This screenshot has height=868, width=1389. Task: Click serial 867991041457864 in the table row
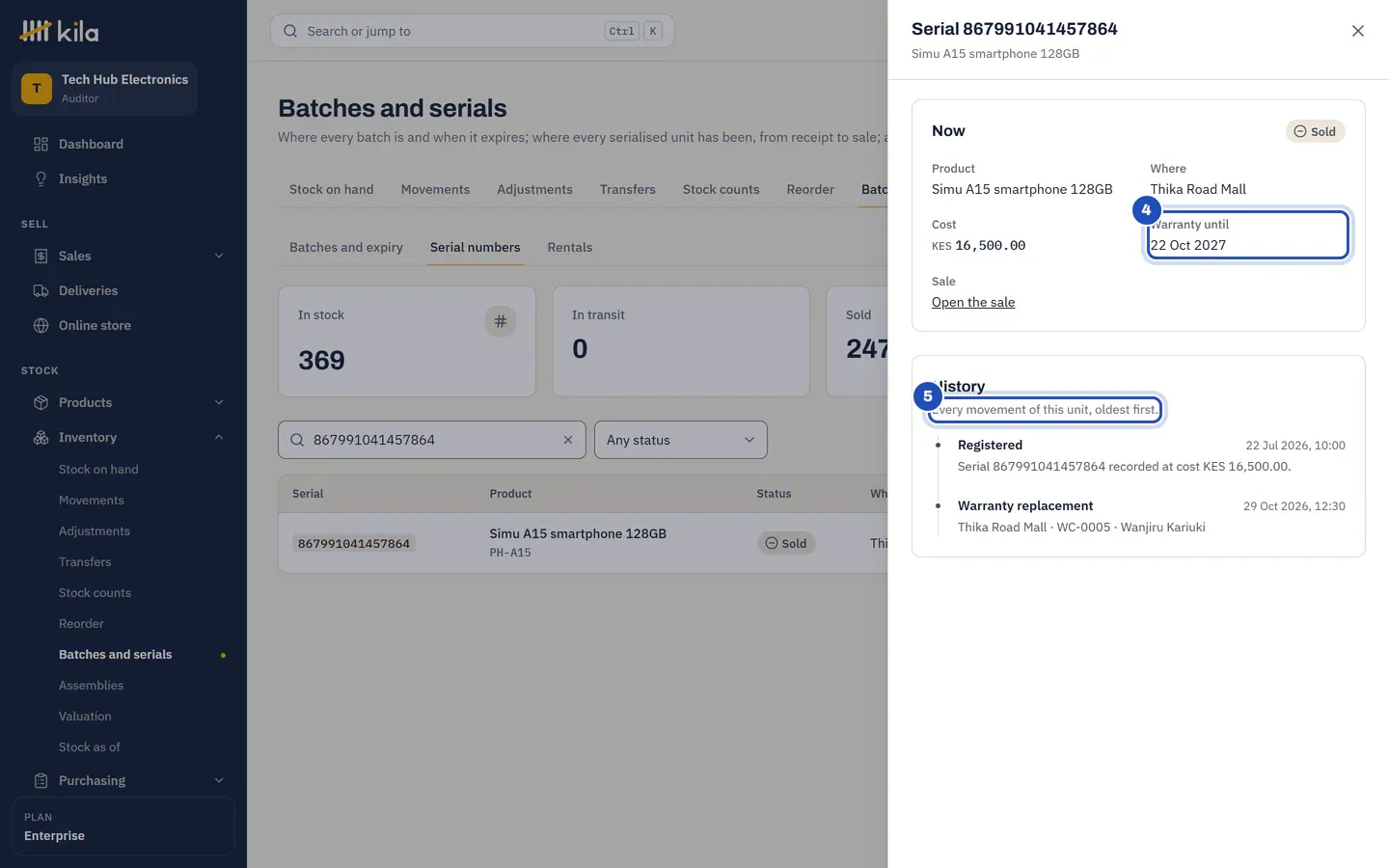(354, 543)
